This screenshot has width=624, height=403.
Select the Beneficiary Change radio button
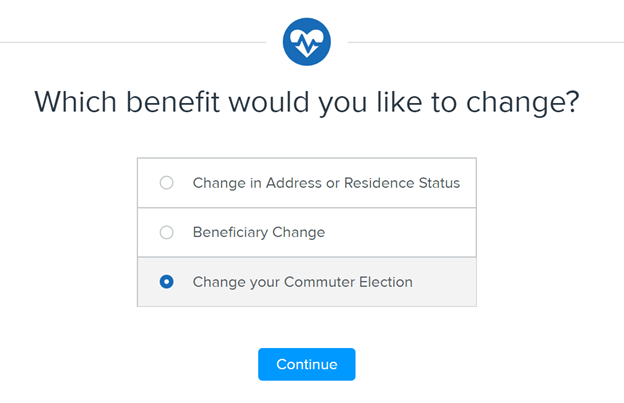pyautogui.click(x=167, y=232)
